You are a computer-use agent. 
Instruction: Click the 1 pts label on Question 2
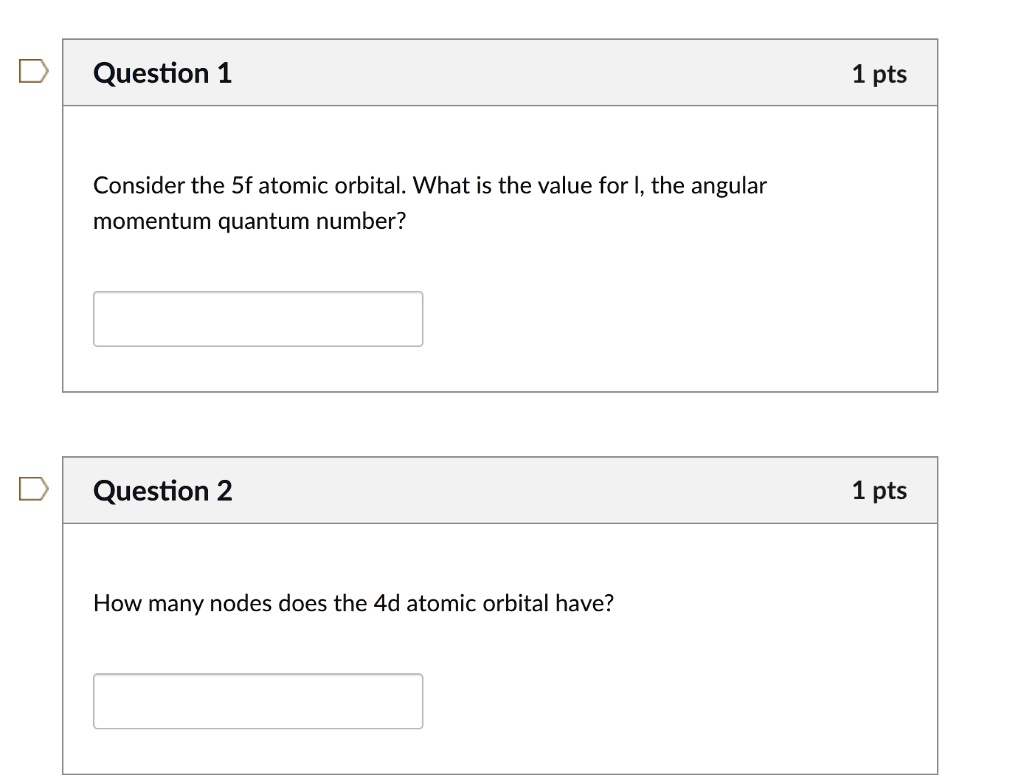[880, 490]
